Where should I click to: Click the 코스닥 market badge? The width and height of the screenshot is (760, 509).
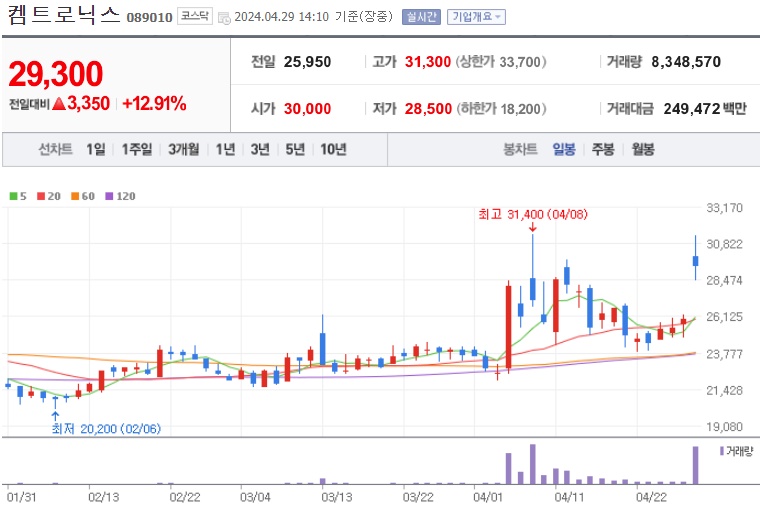click(195, 16)
